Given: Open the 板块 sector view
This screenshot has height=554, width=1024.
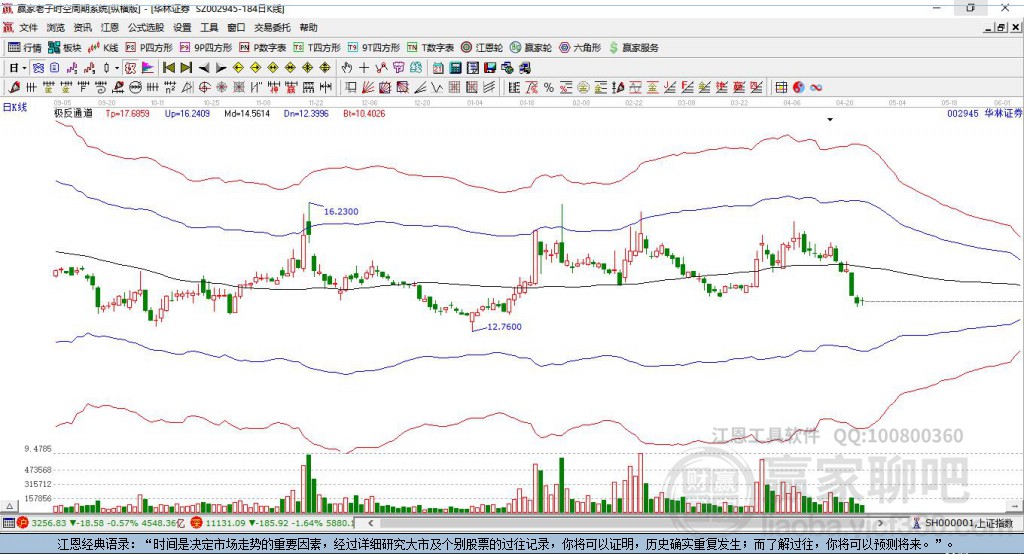Looking at the screenshot, I should (65, 48).
